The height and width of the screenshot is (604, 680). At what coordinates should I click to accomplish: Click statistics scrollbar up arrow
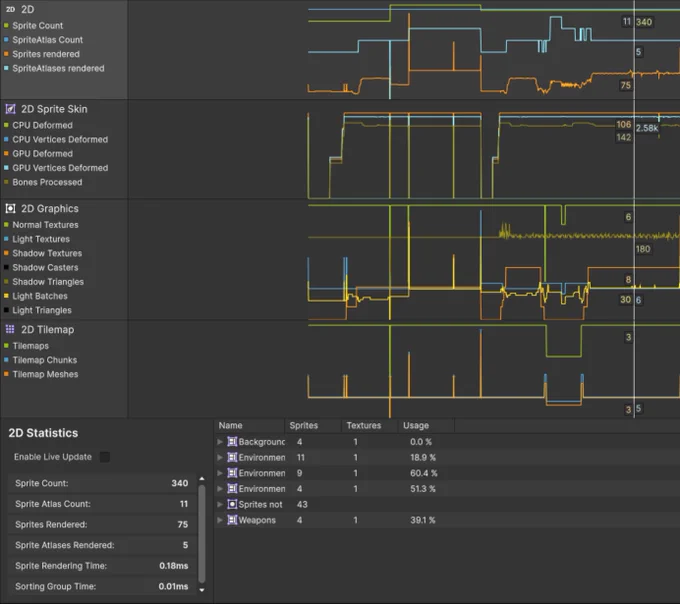click(202, 479)
